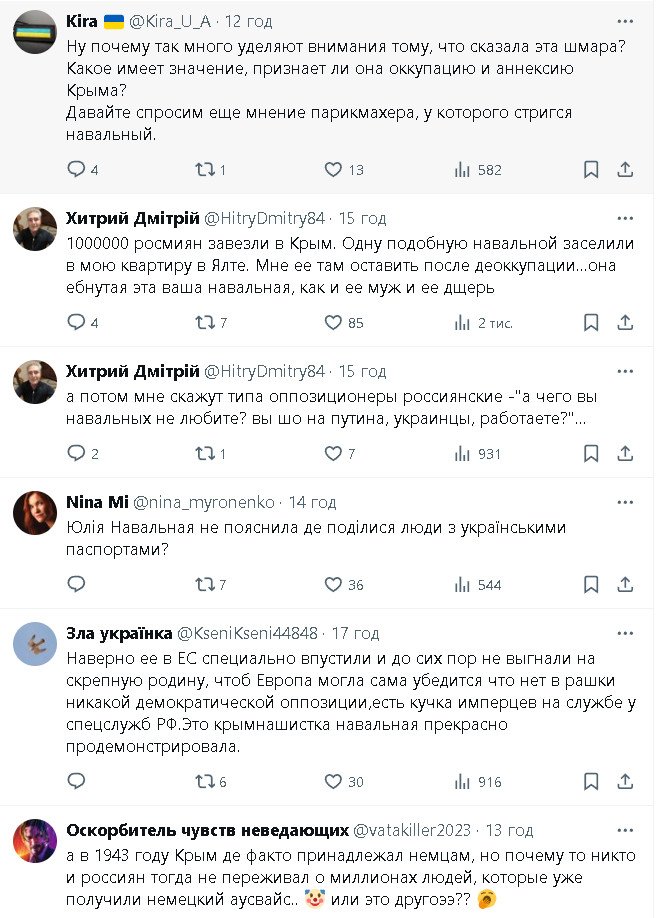Reply to Nina Mi's tweet
This screenshot has height=918, width=656.
[77, 585]
